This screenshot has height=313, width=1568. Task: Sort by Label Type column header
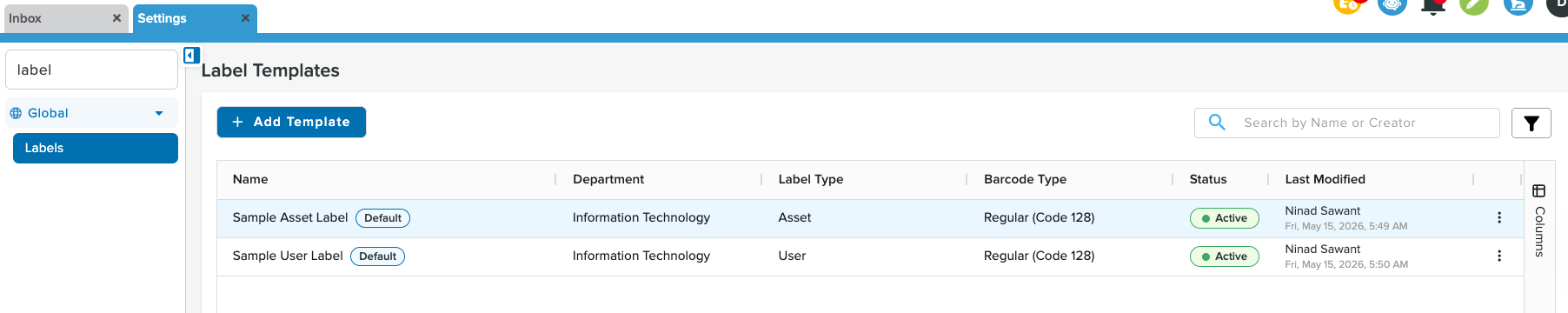pos(811,179)
